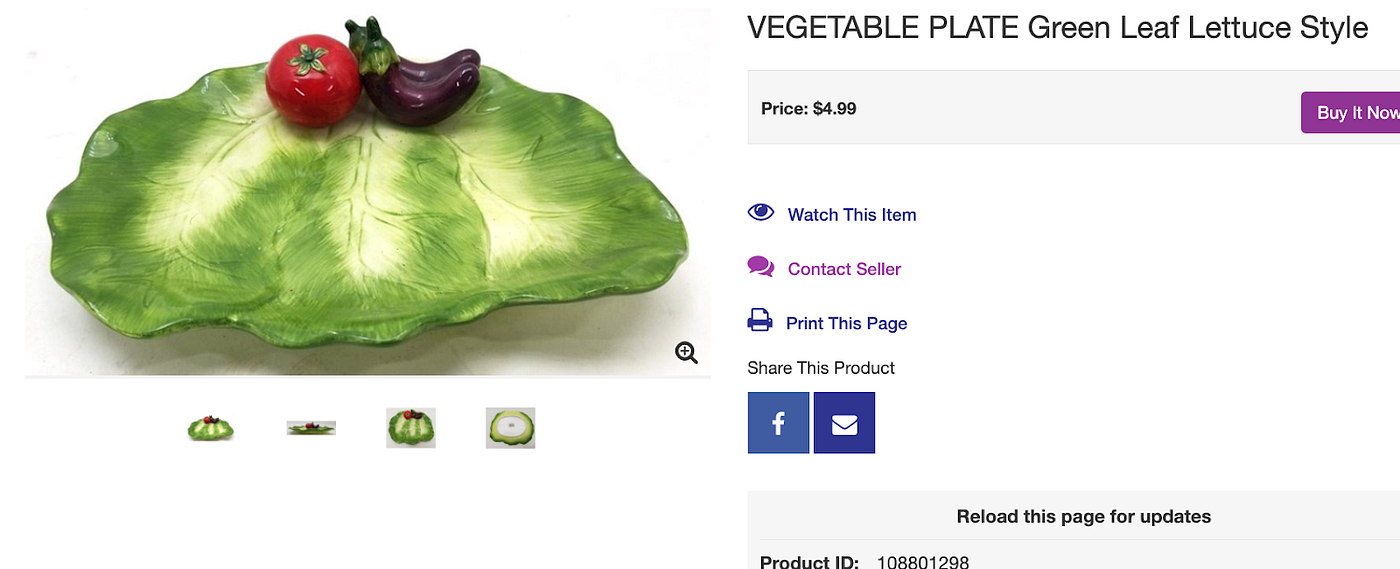Click the $4.99 price text
The width and height of the screenshot is (1400, 569).
pos(834,108)
